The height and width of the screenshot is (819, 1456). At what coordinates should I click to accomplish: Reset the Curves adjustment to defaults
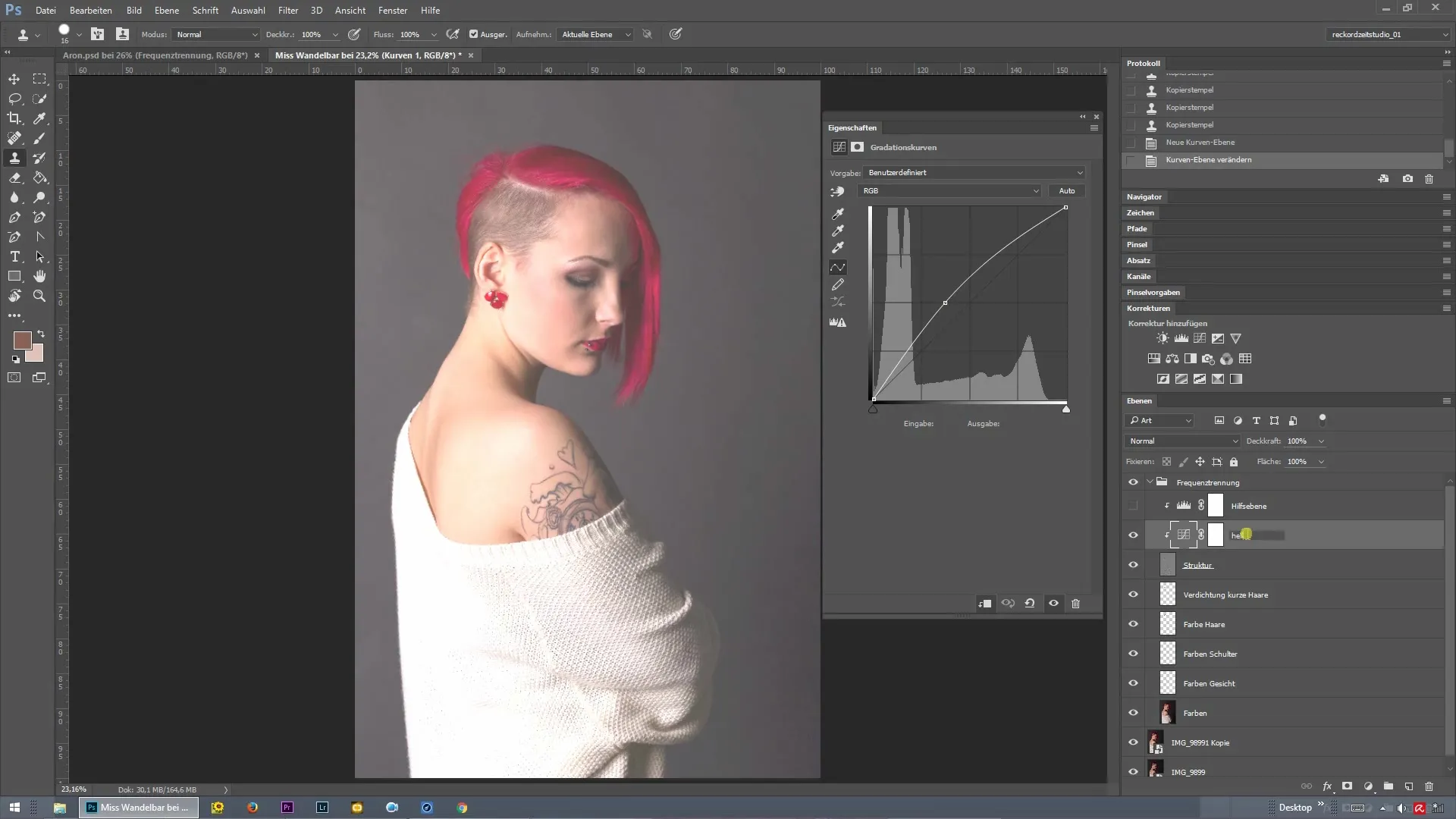1030,604
